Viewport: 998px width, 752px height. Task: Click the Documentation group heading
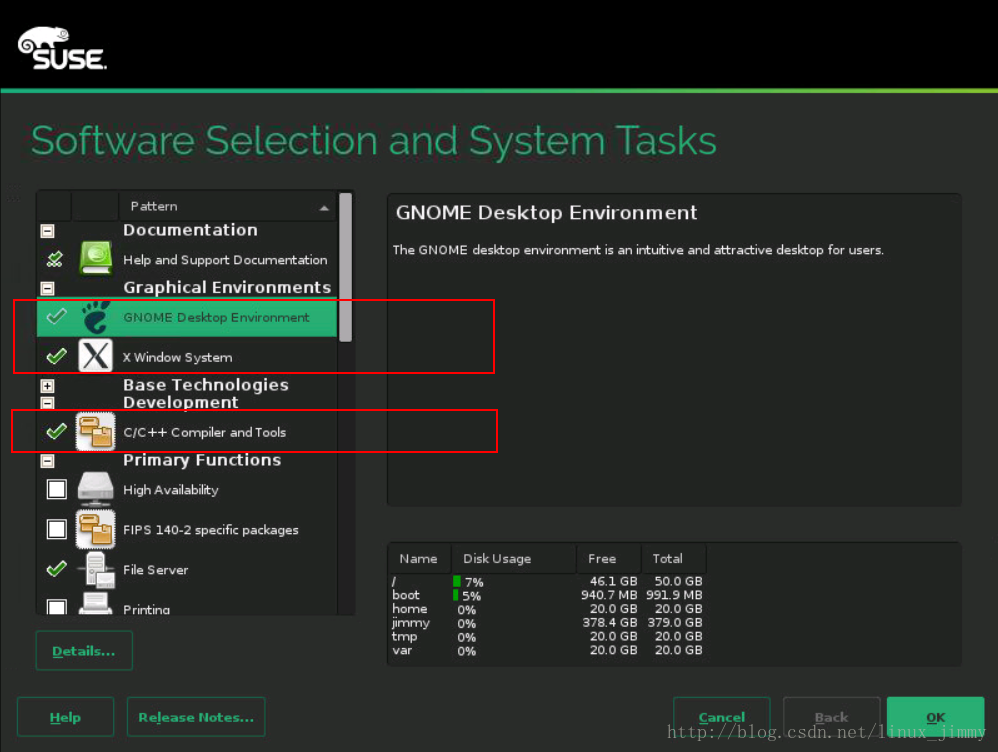pos(190,230)
